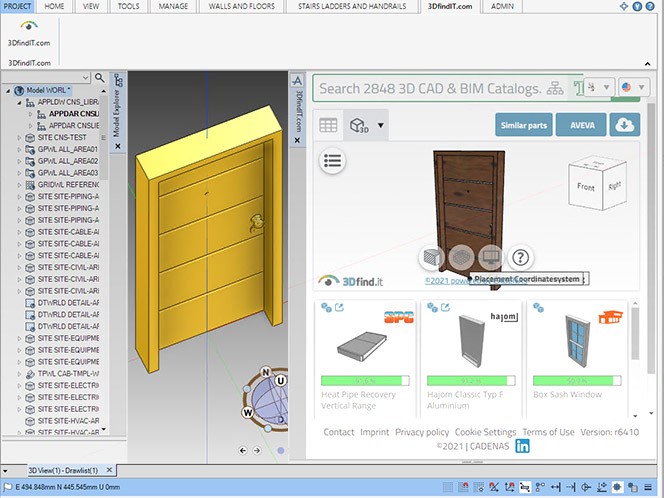Switch to the HOME ribbon tab

point(54,6)
